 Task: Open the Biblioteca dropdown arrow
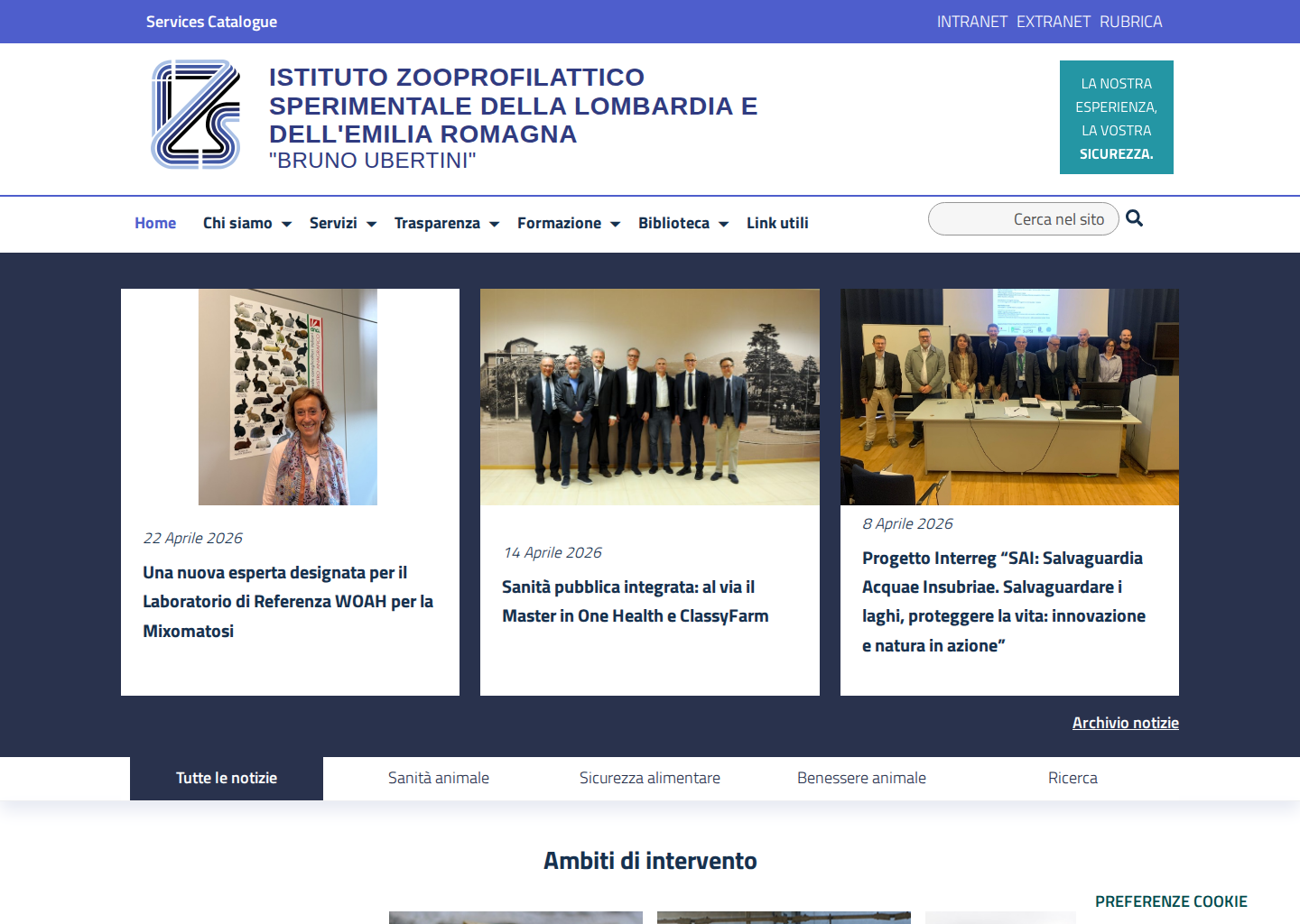(x=723, y=224)
